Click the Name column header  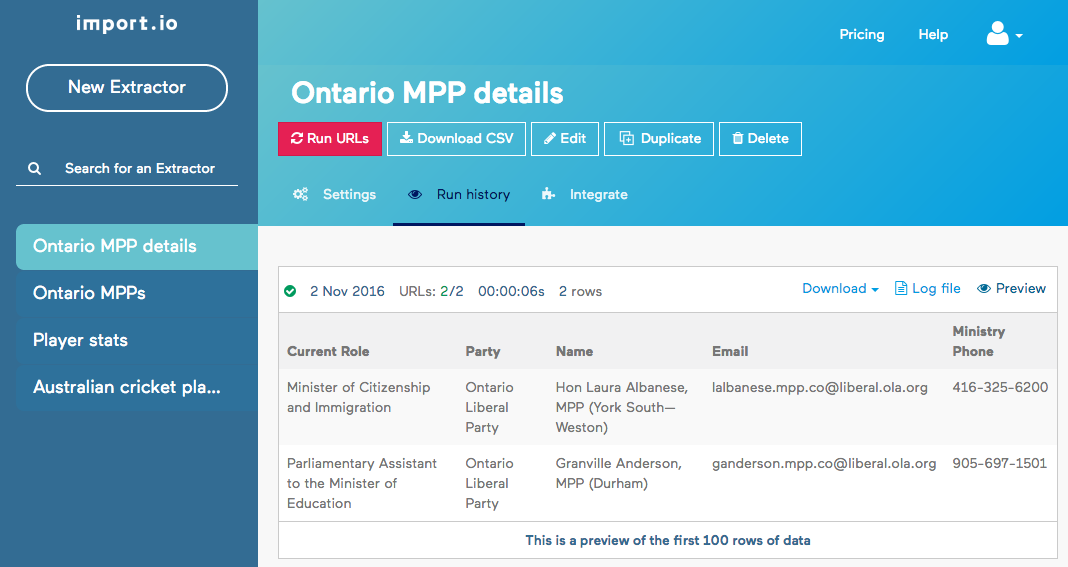[x=574, y=351]
